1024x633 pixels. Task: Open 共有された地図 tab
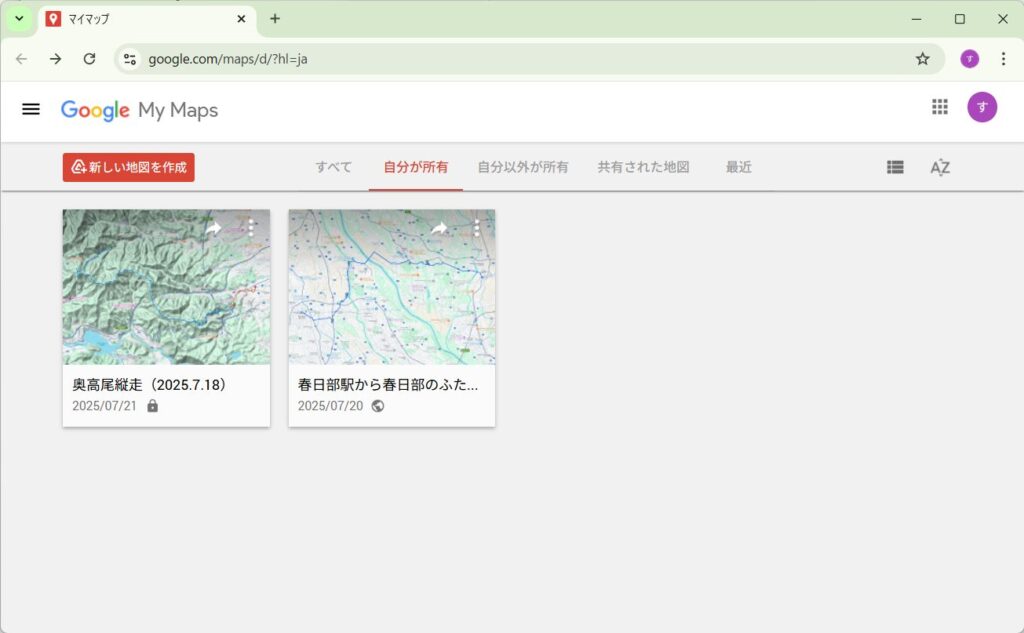tap(643, 167)
